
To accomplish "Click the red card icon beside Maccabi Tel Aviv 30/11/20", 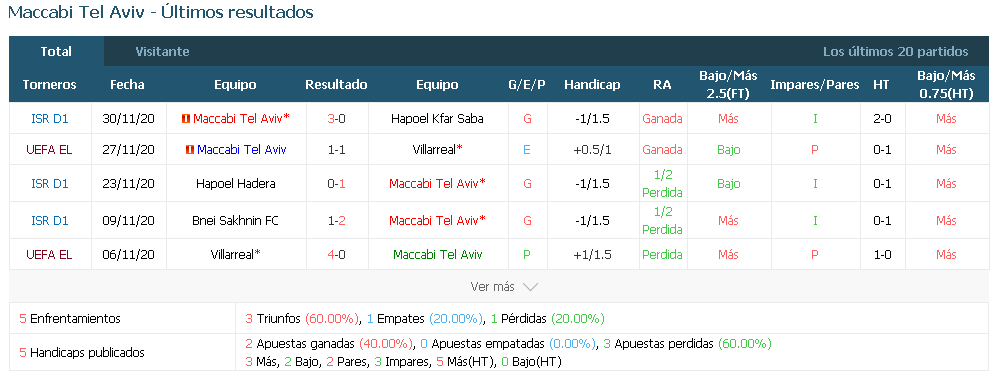I will click(x=186, y=119).
